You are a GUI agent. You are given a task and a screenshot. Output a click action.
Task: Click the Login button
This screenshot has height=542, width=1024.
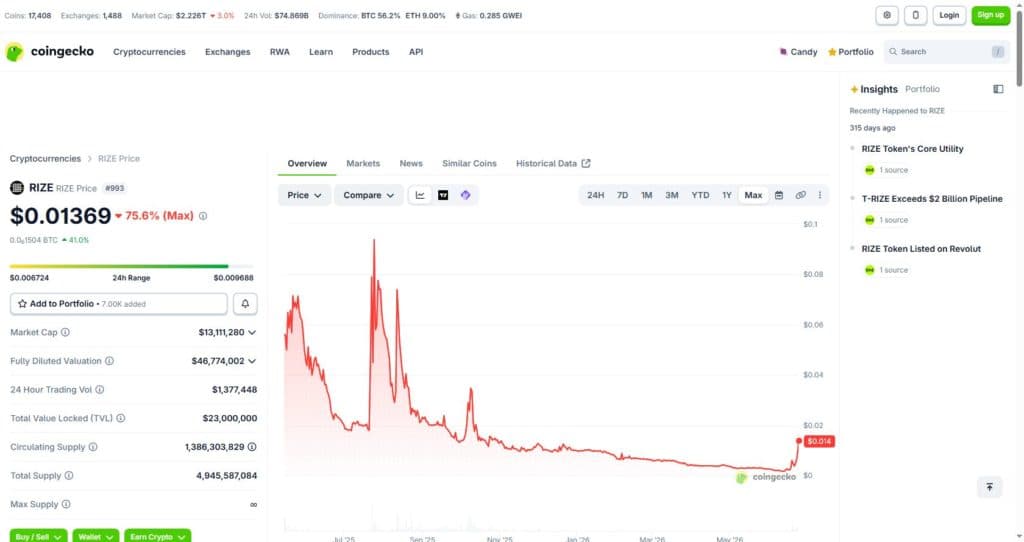click(x=949, y=15)
